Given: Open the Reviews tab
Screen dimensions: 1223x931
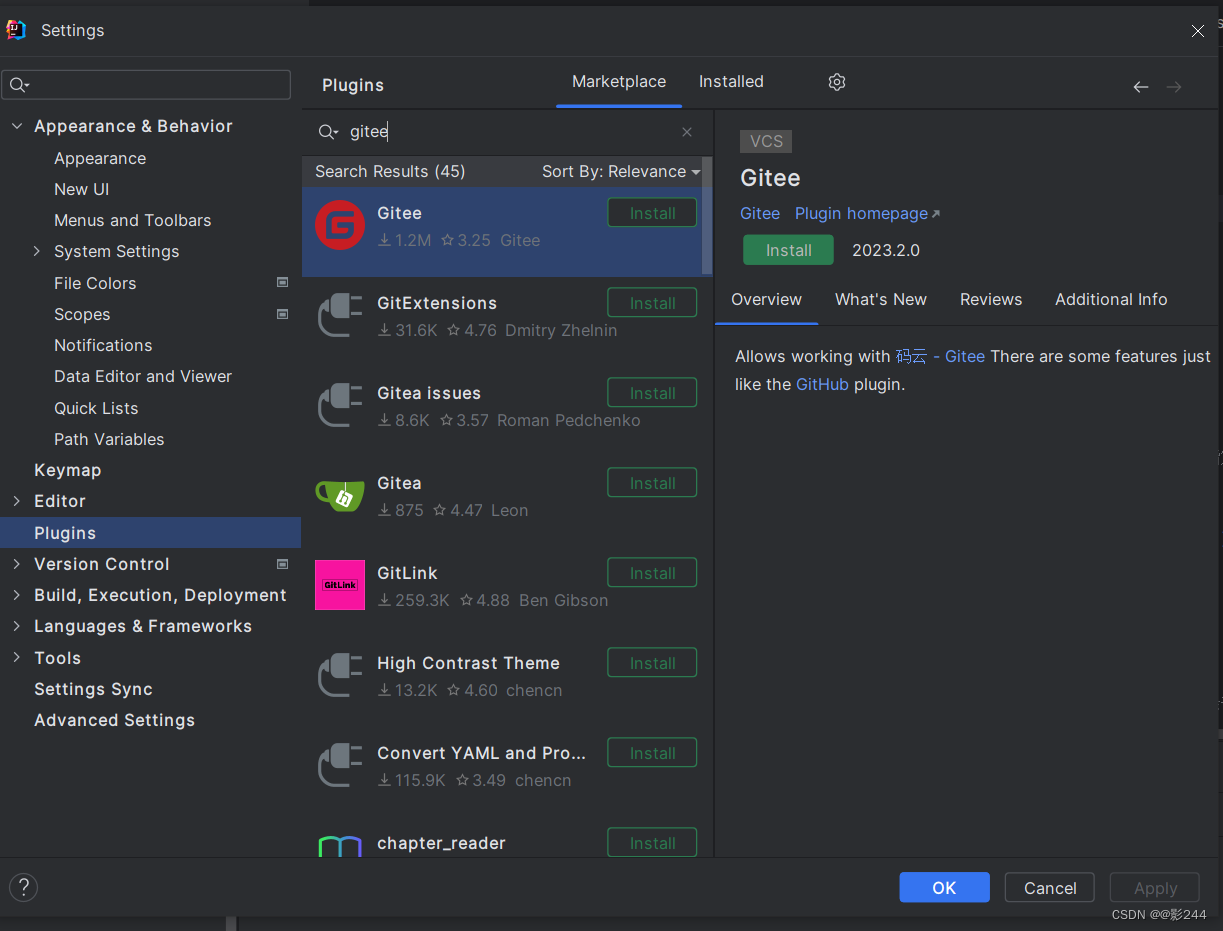Looking at the screenshot, I should pos(991,300).
